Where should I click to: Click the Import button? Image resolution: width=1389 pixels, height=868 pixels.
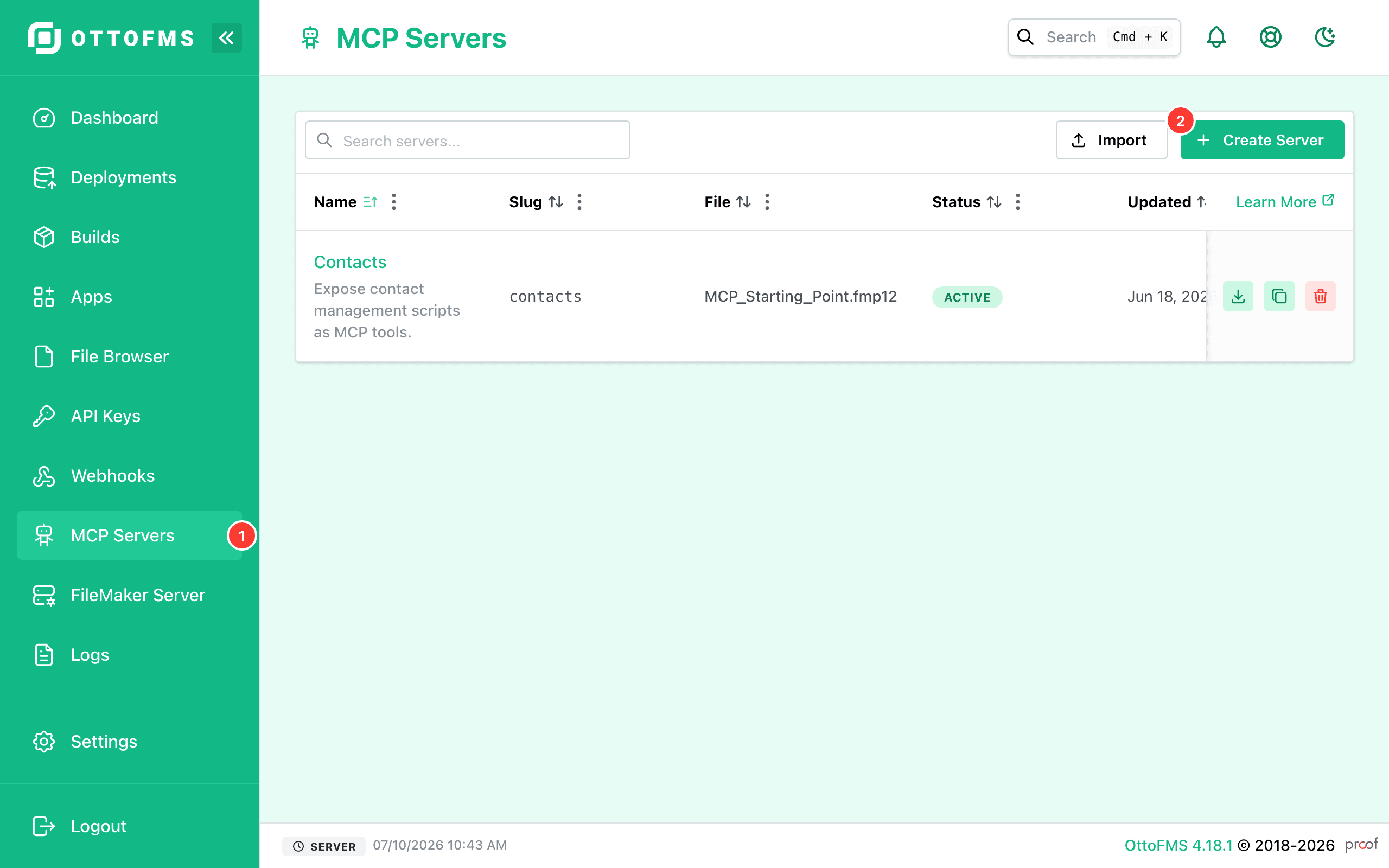(x=1111, y=140)
